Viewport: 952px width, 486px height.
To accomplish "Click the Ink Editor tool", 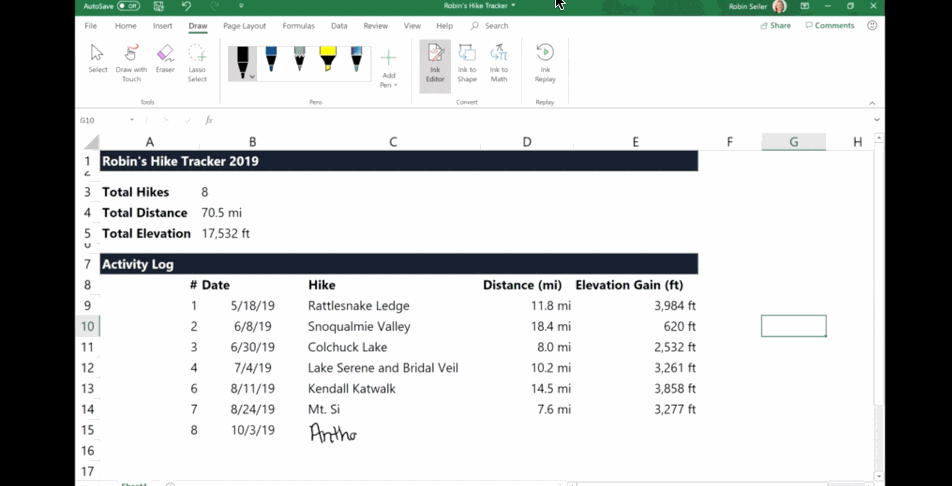I will pyautogui.click(x=435, y=62).
